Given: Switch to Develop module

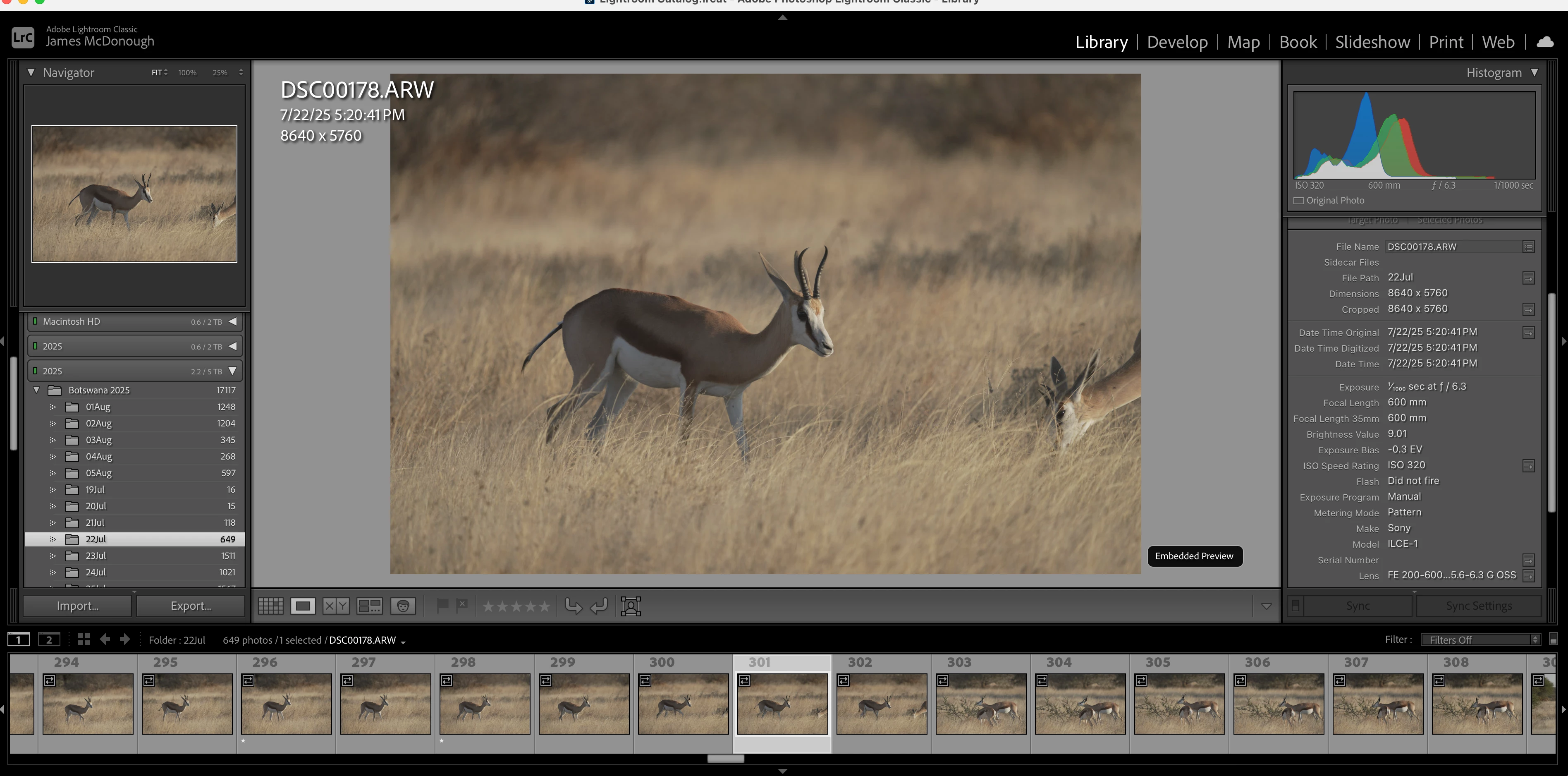Looking at the screenshot, I should (x=1176, y=42).
